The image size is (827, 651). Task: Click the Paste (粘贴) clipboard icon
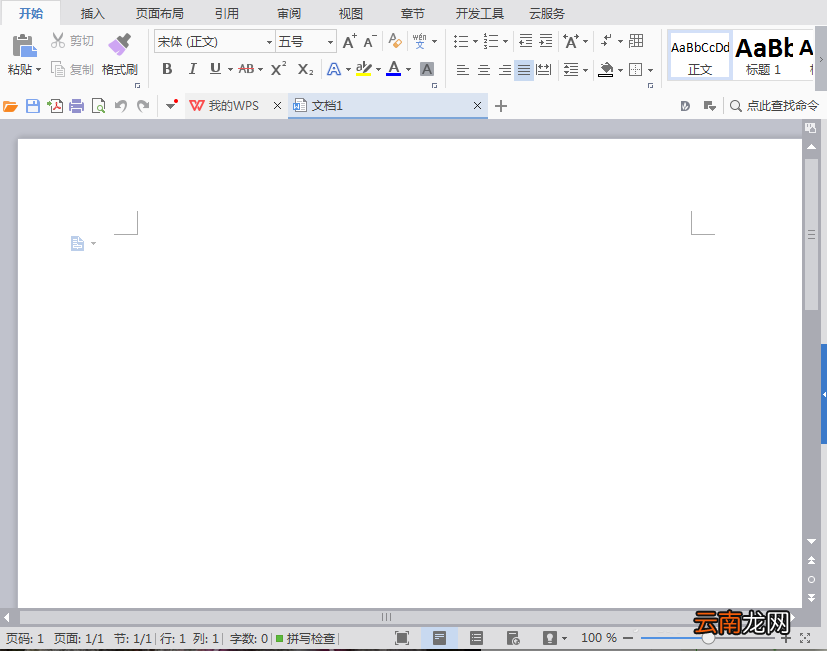tap(24, 45)
